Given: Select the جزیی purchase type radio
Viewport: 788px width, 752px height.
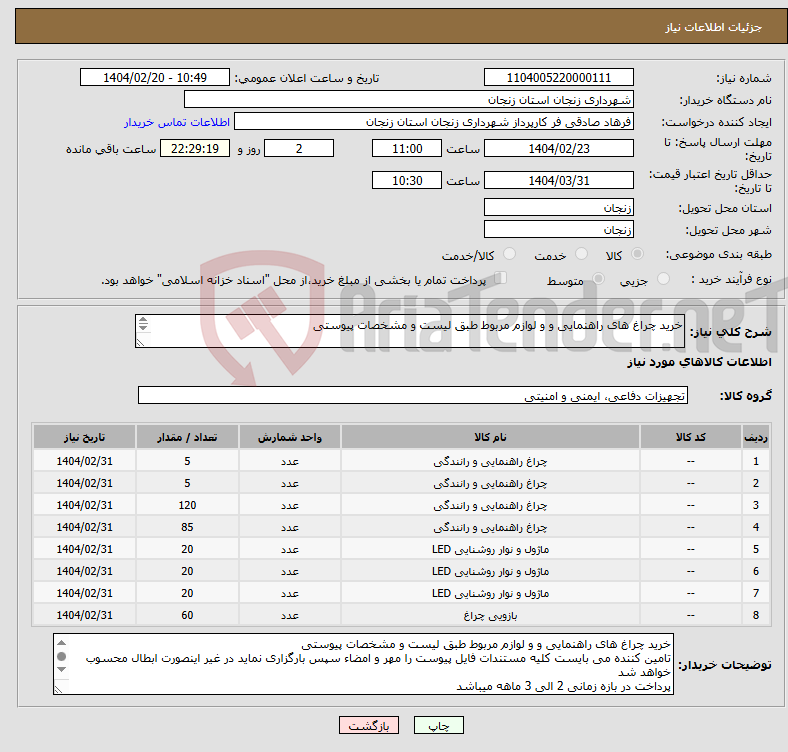Looking at the screenshot, I should (x=663, y=279).
